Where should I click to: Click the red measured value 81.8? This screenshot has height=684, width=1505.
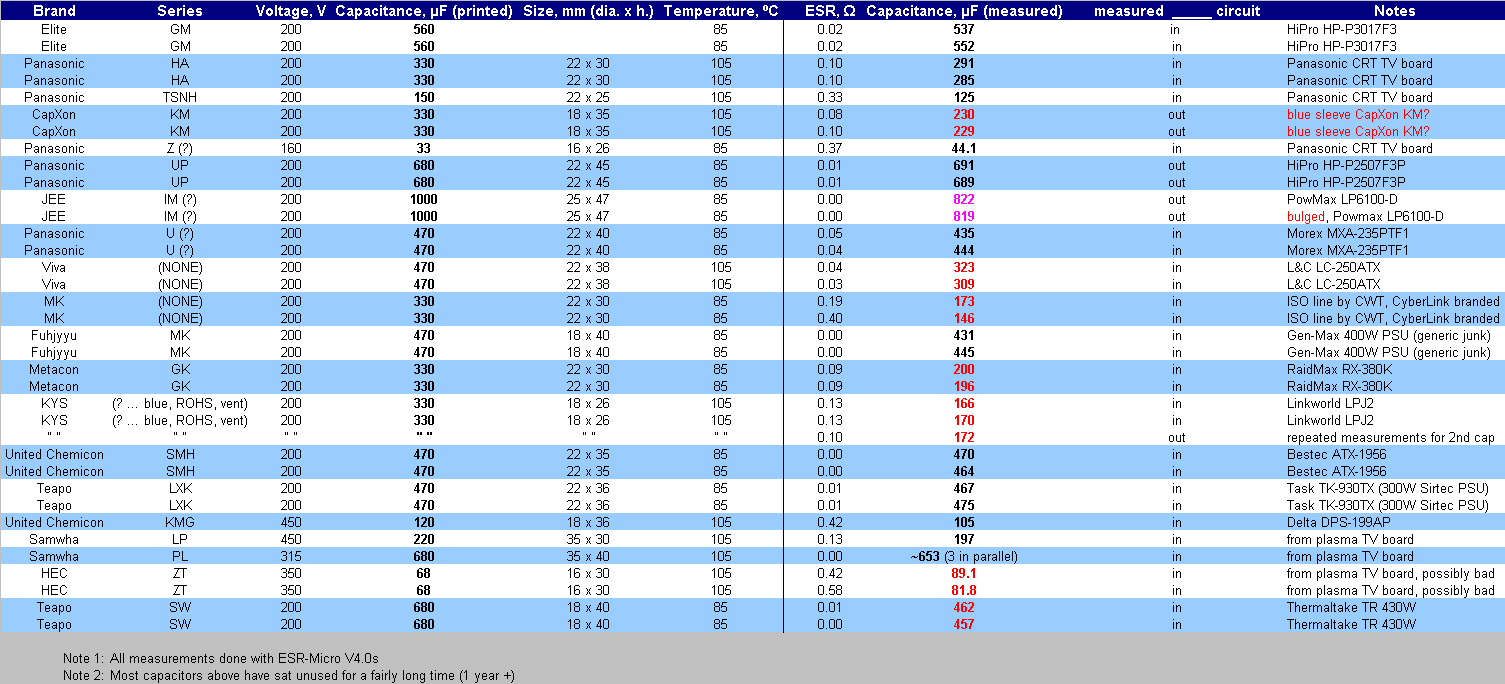(x=964, y=590)
